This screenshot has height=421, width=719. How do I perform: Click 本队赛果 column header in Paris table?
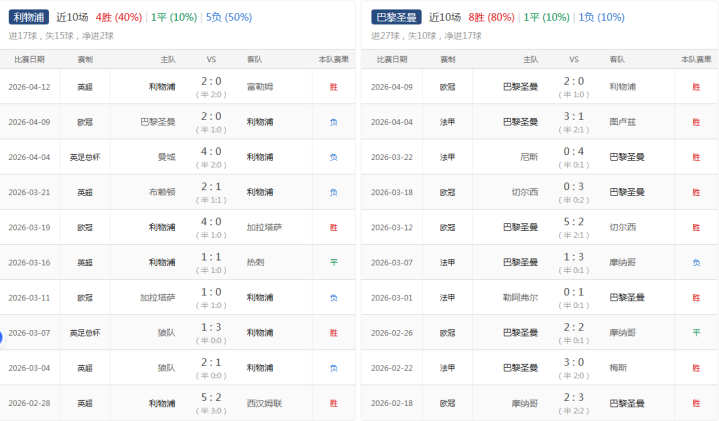(x=696, y=60)
